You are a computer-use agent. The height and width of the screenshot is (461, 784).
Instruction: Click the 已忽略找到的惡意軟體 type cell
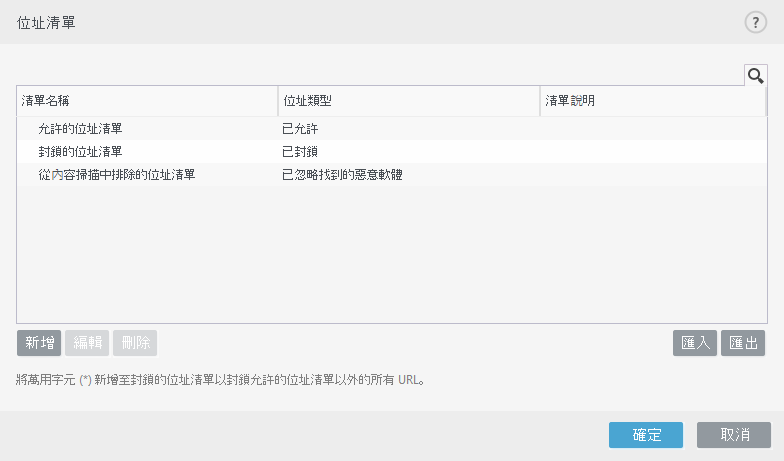pos(342,175)
